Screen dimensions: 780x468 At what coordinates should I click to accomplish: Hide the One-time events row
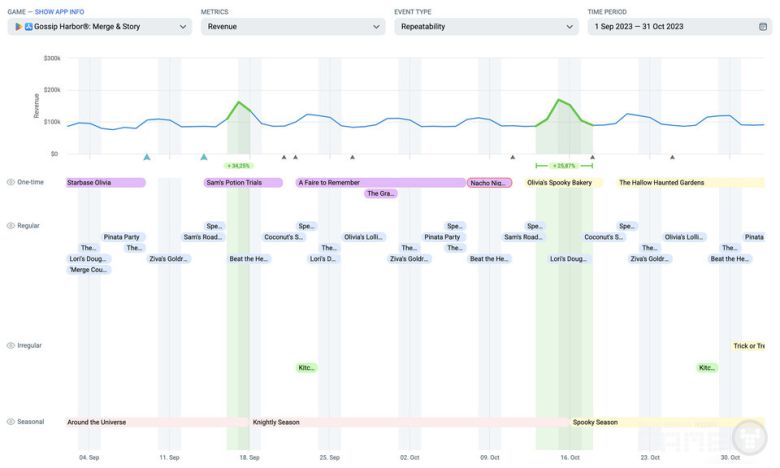pos(11,183)
